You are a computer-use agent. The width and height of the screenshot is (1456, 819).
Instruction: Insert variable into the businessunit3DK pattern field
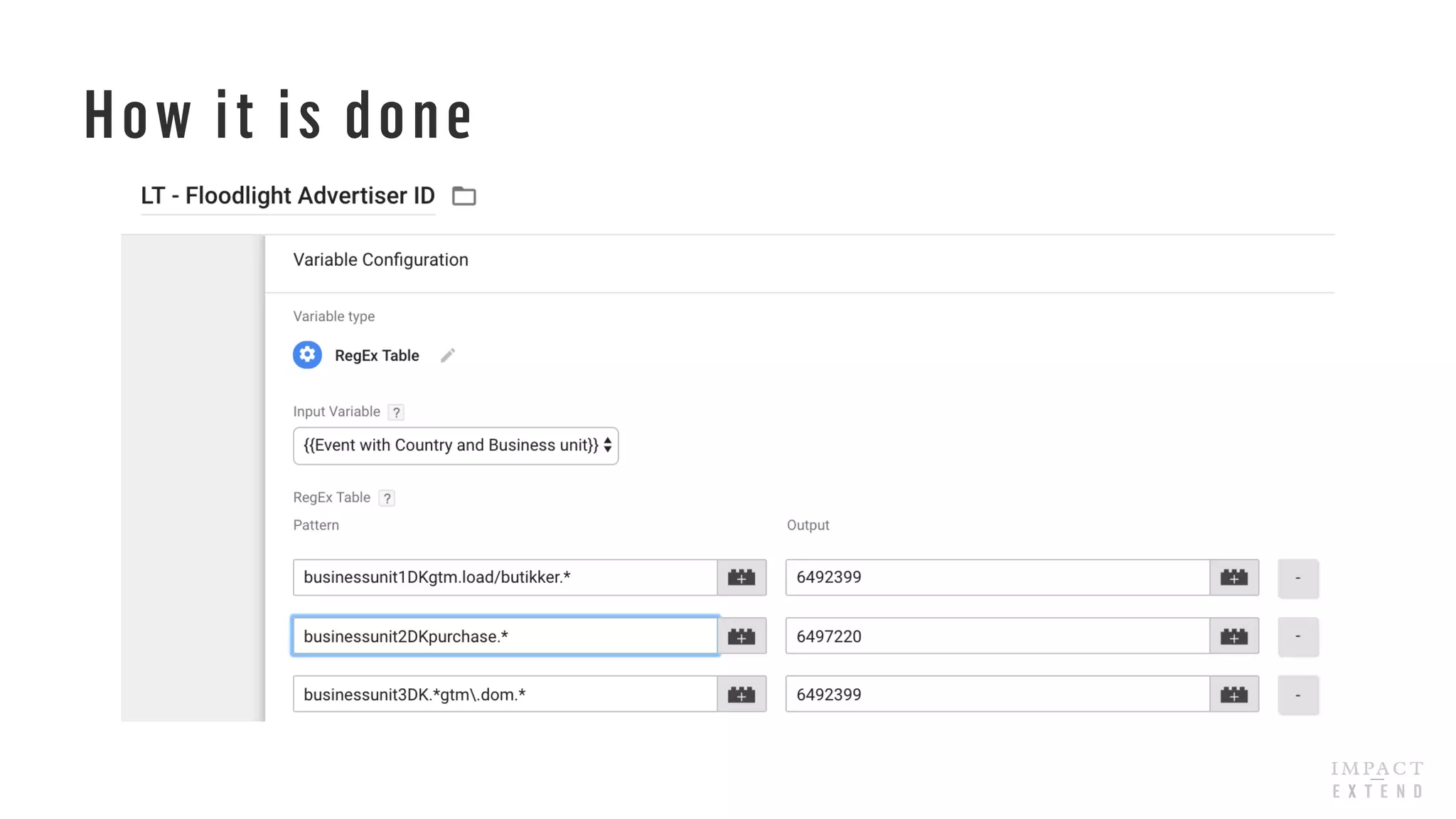(x=742, y=695)
